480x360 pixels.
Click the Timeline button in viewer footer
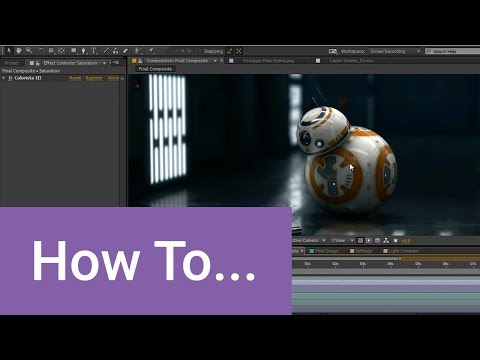[378, 240]
